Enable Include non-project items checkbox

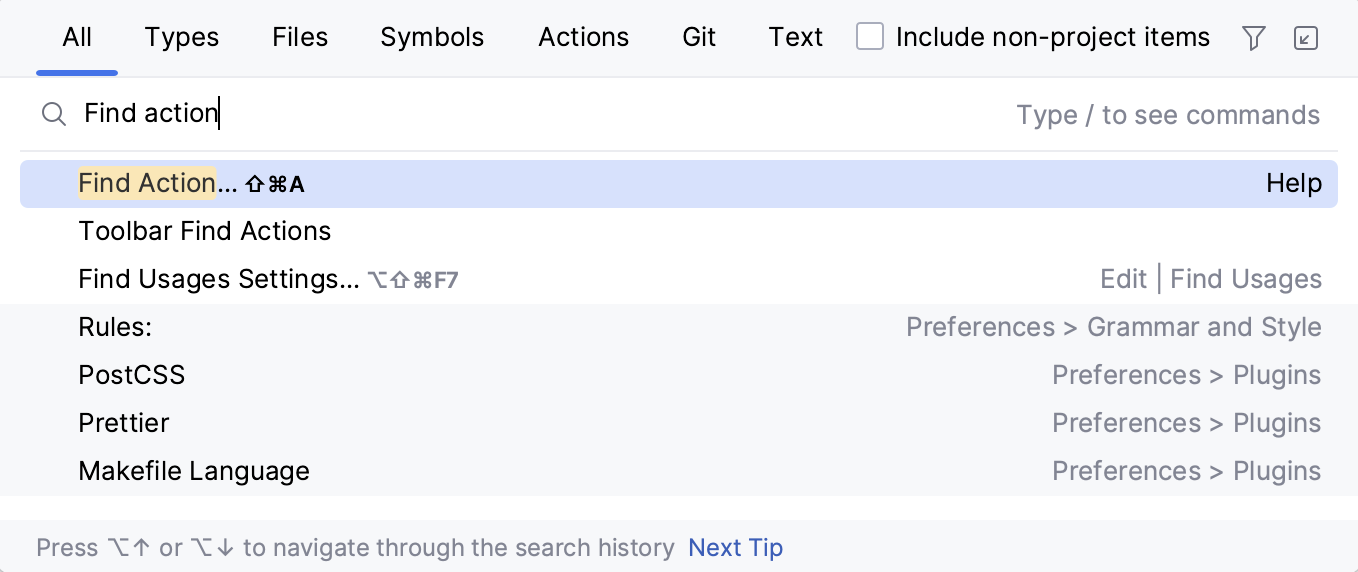[870, 38]
